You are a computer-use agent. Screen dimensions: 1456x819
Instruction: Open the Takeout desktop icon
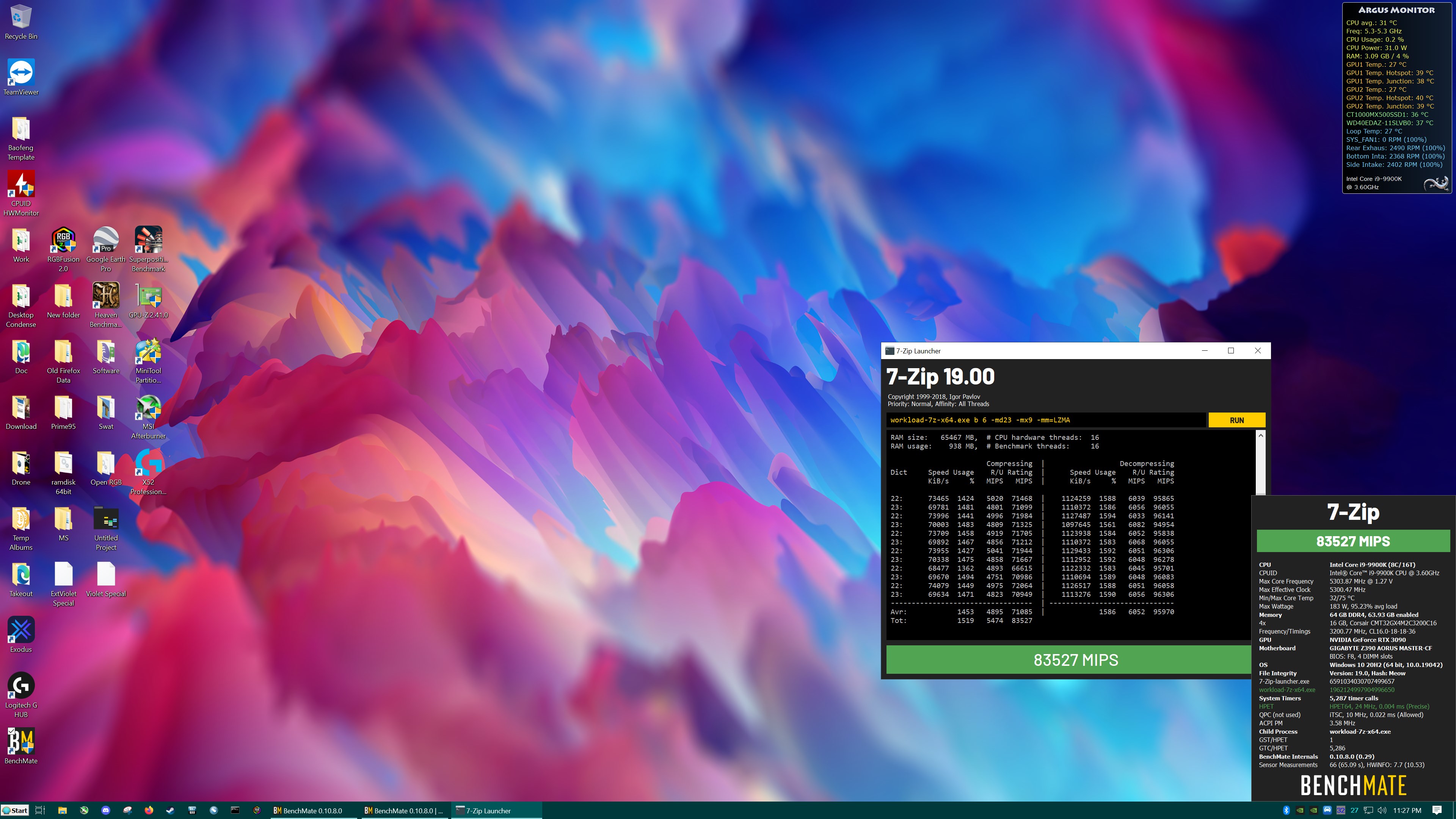[x=21, y=579]
